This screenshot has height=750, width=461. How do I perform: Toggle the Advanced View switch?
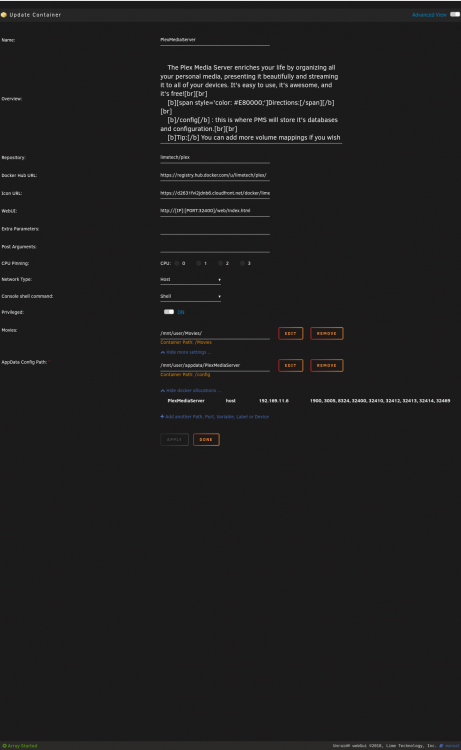pos(455,14)
